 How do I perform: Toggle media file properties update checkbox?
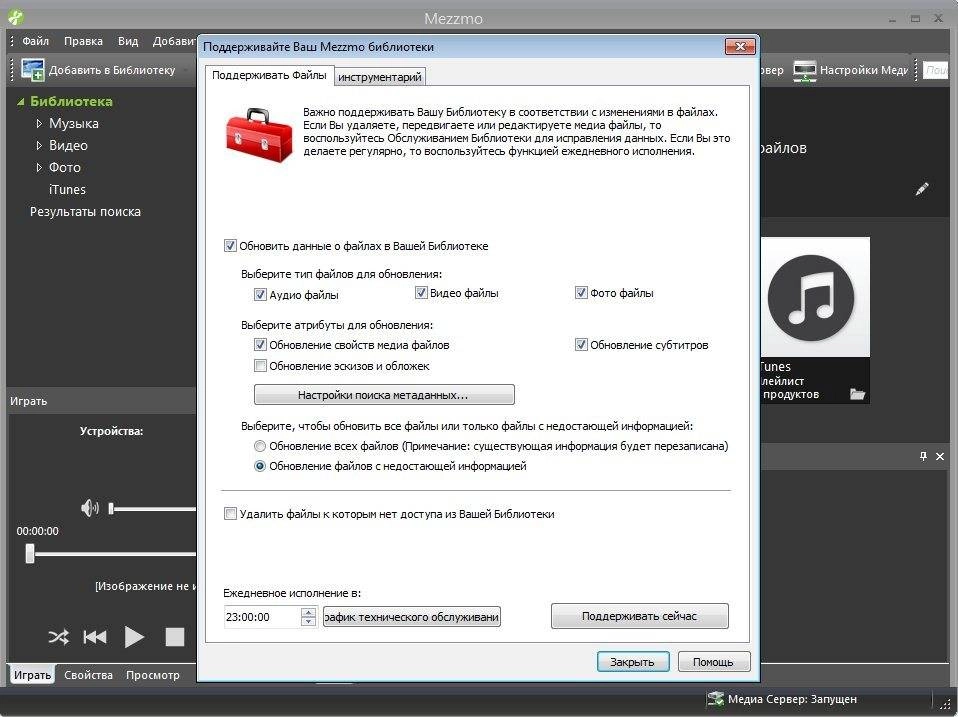coord(260,344)
